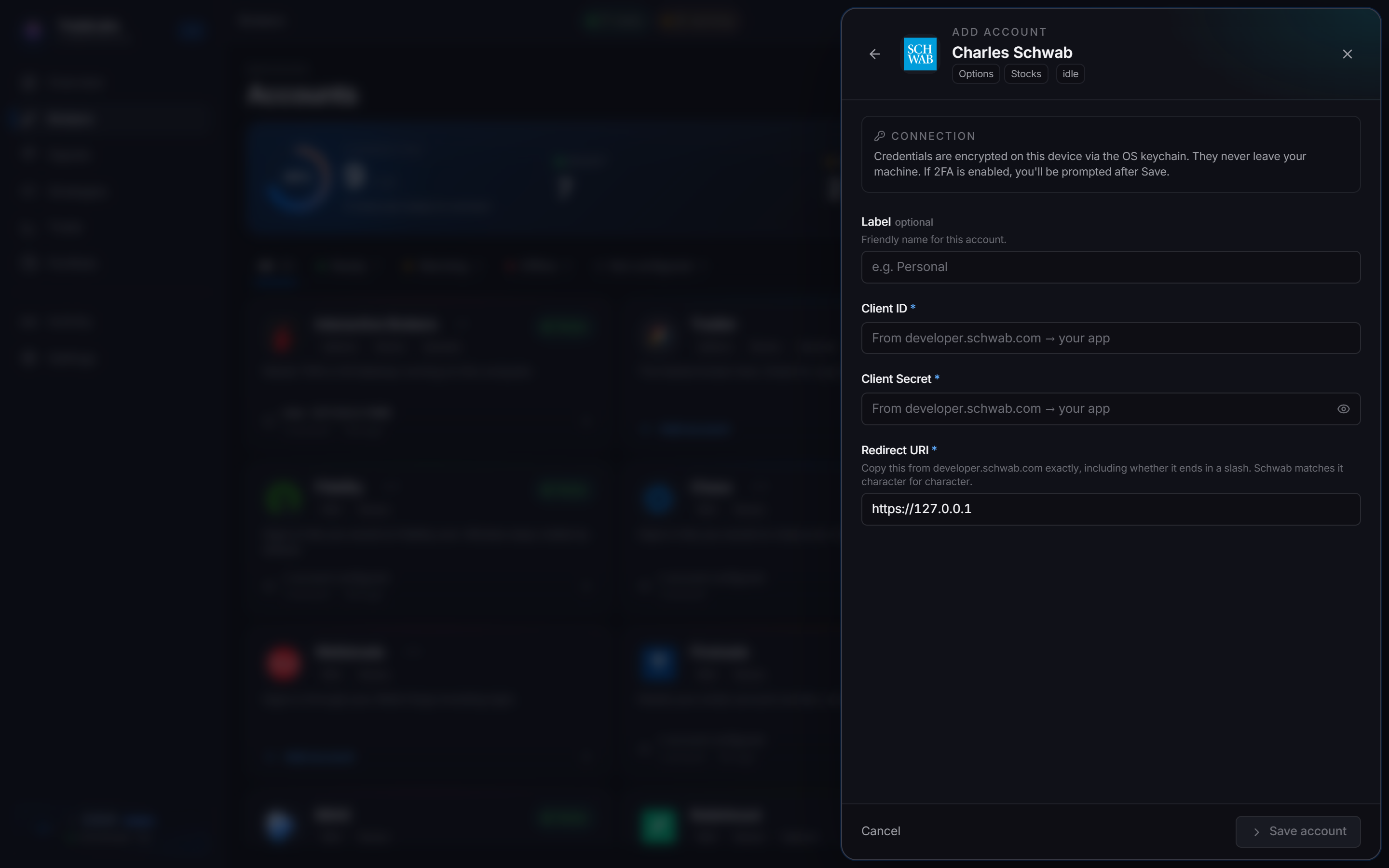Viewport: 1389px width, 868px height.
Task: Focus the Label input field
Action: point(1111,267)
